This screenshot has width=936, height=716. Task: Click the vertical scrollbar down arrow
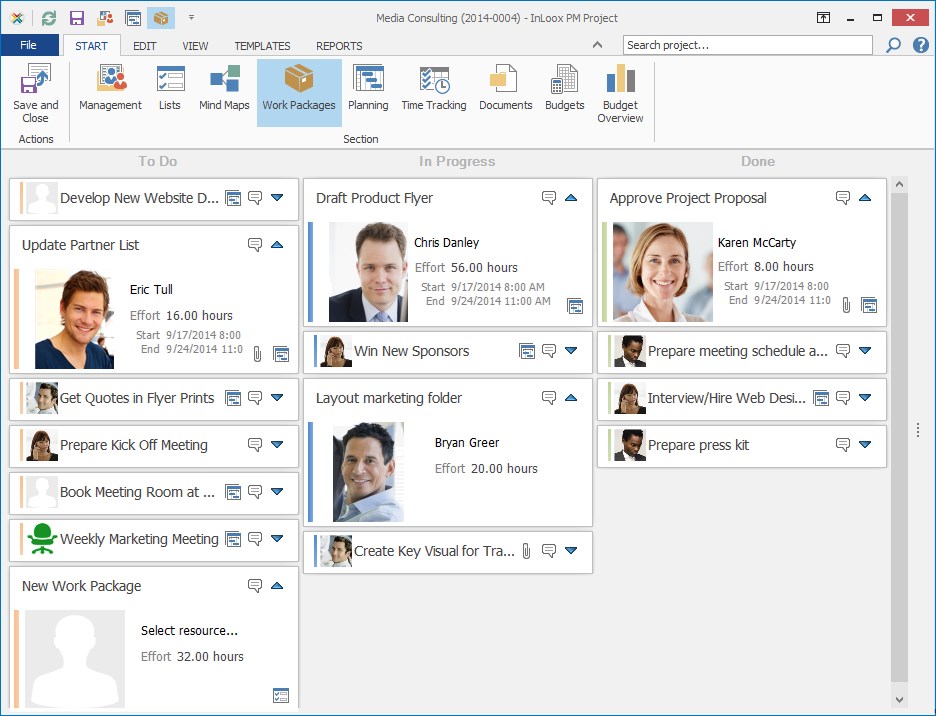coord(900,699)
